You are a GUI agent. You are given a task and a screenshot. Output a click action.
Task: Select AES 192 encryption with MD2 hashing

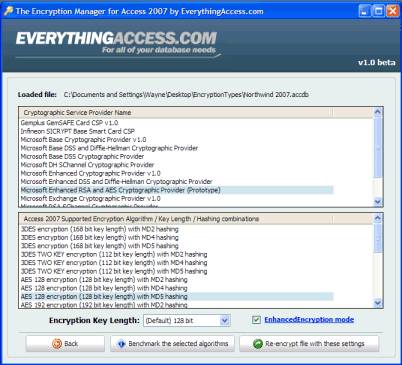point(177,304)
